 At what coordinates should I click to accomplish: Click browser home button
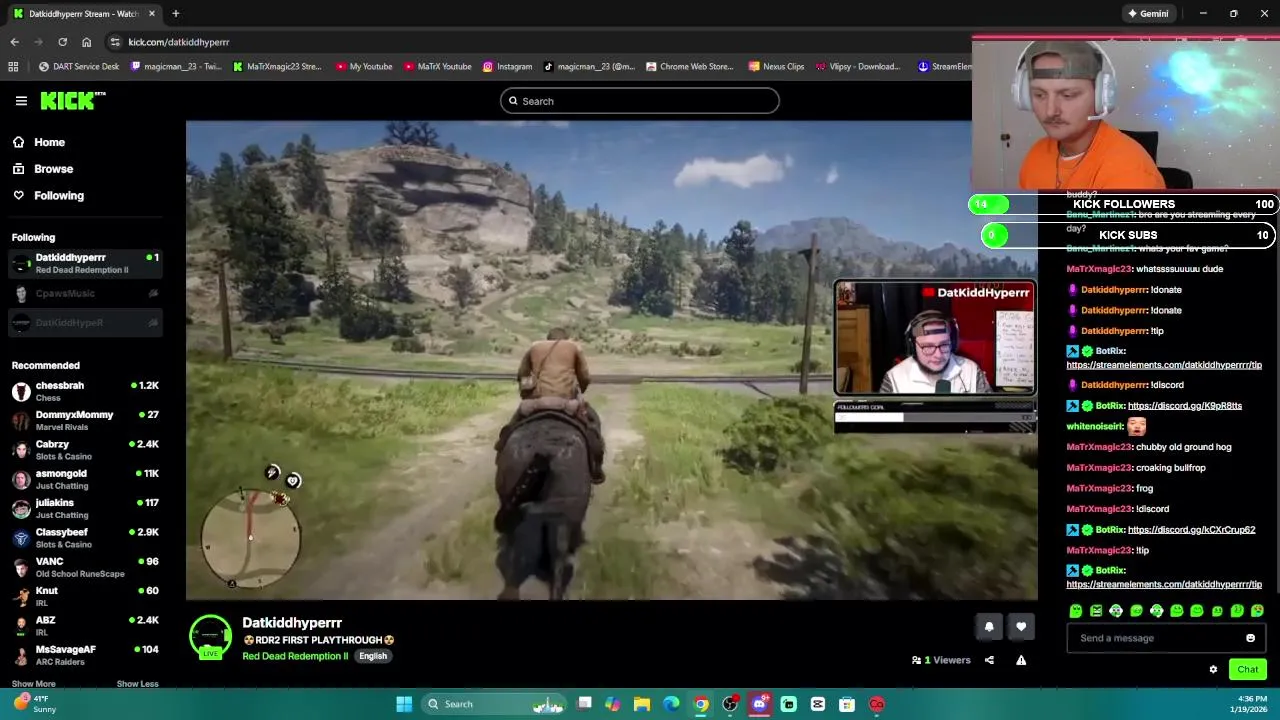tap(86, 42)
